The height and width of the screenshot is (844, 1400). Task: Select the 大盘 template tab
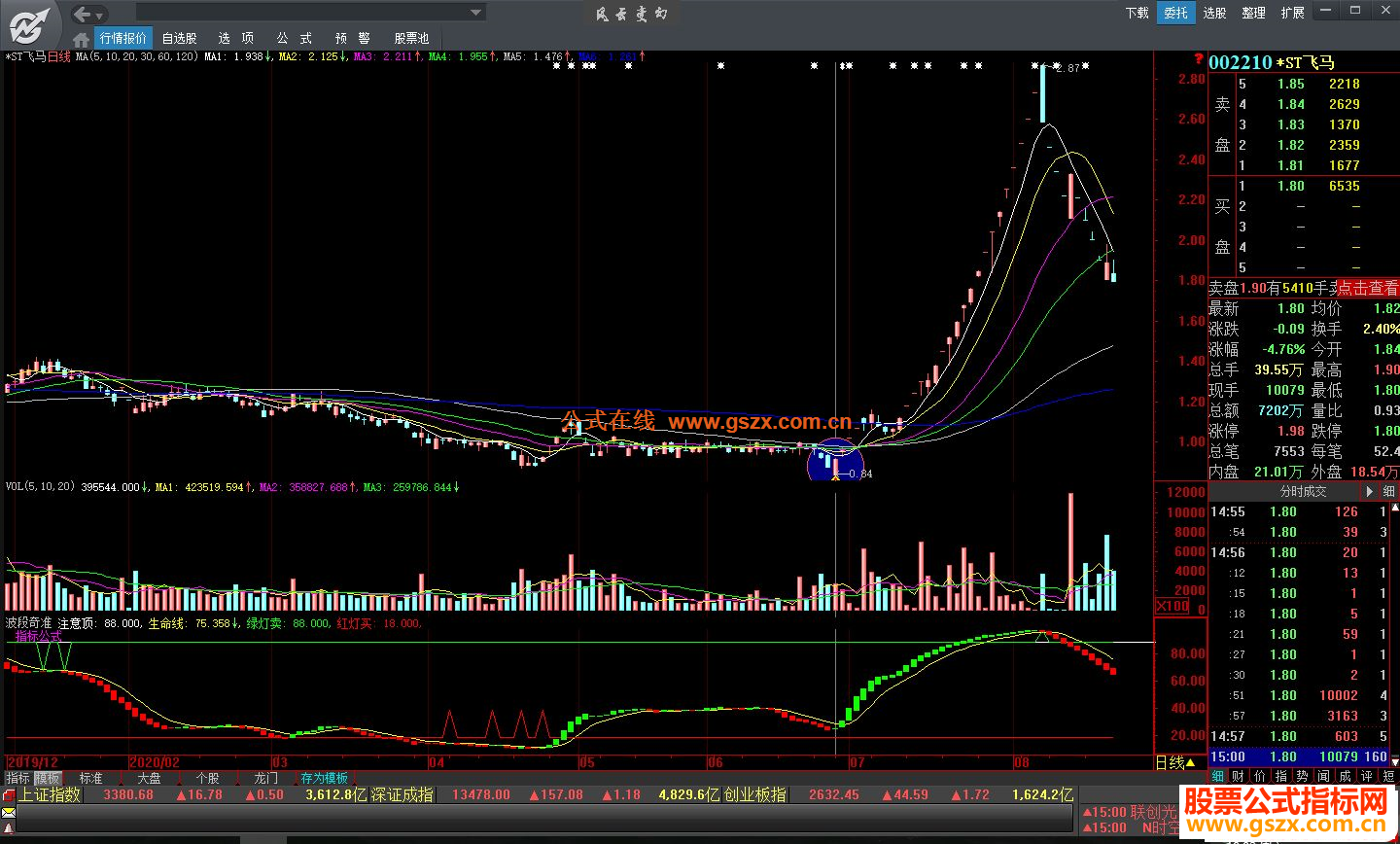149,778
